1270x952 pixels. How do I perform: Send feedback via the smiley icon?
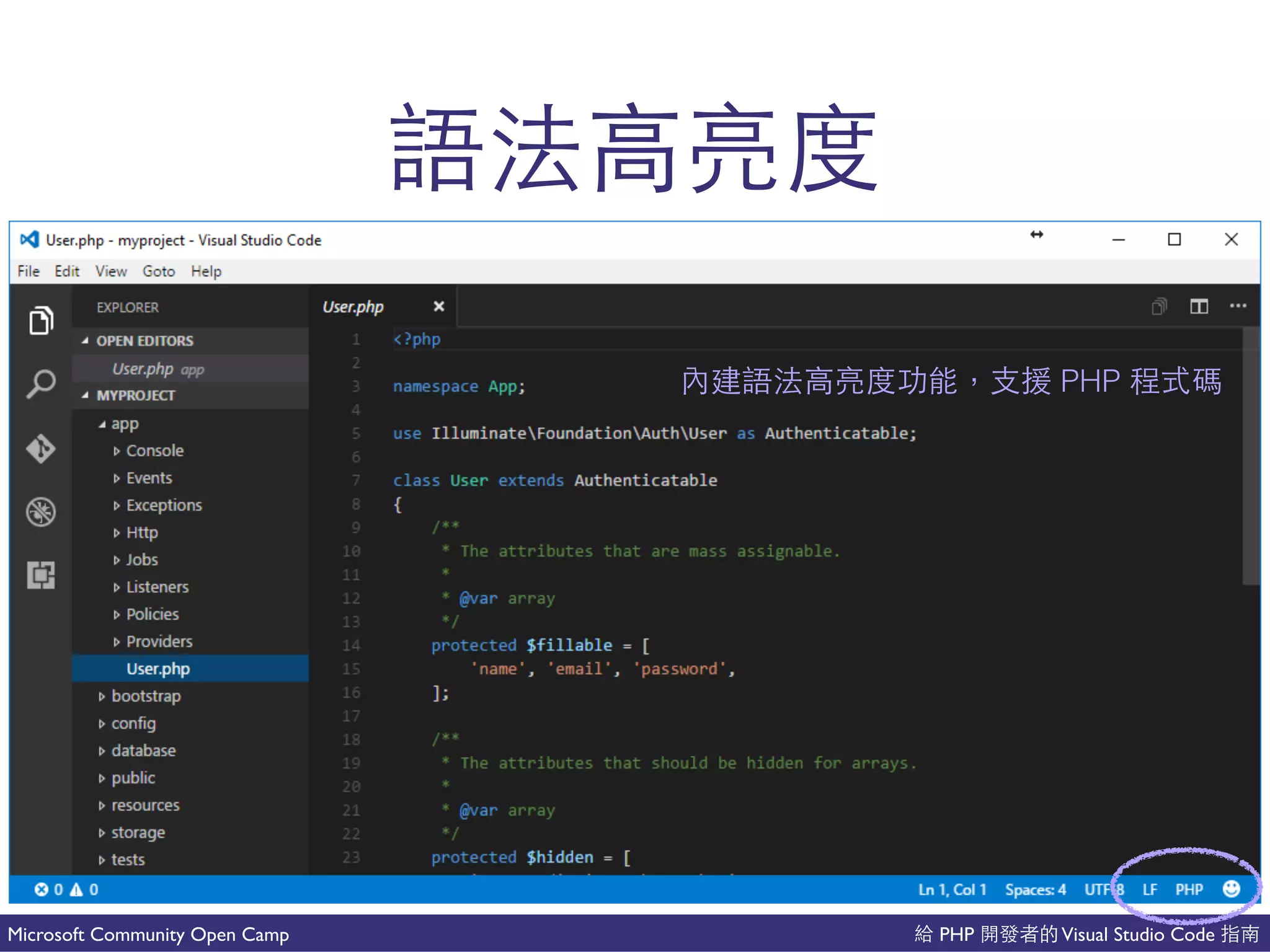coord(1232,889)
